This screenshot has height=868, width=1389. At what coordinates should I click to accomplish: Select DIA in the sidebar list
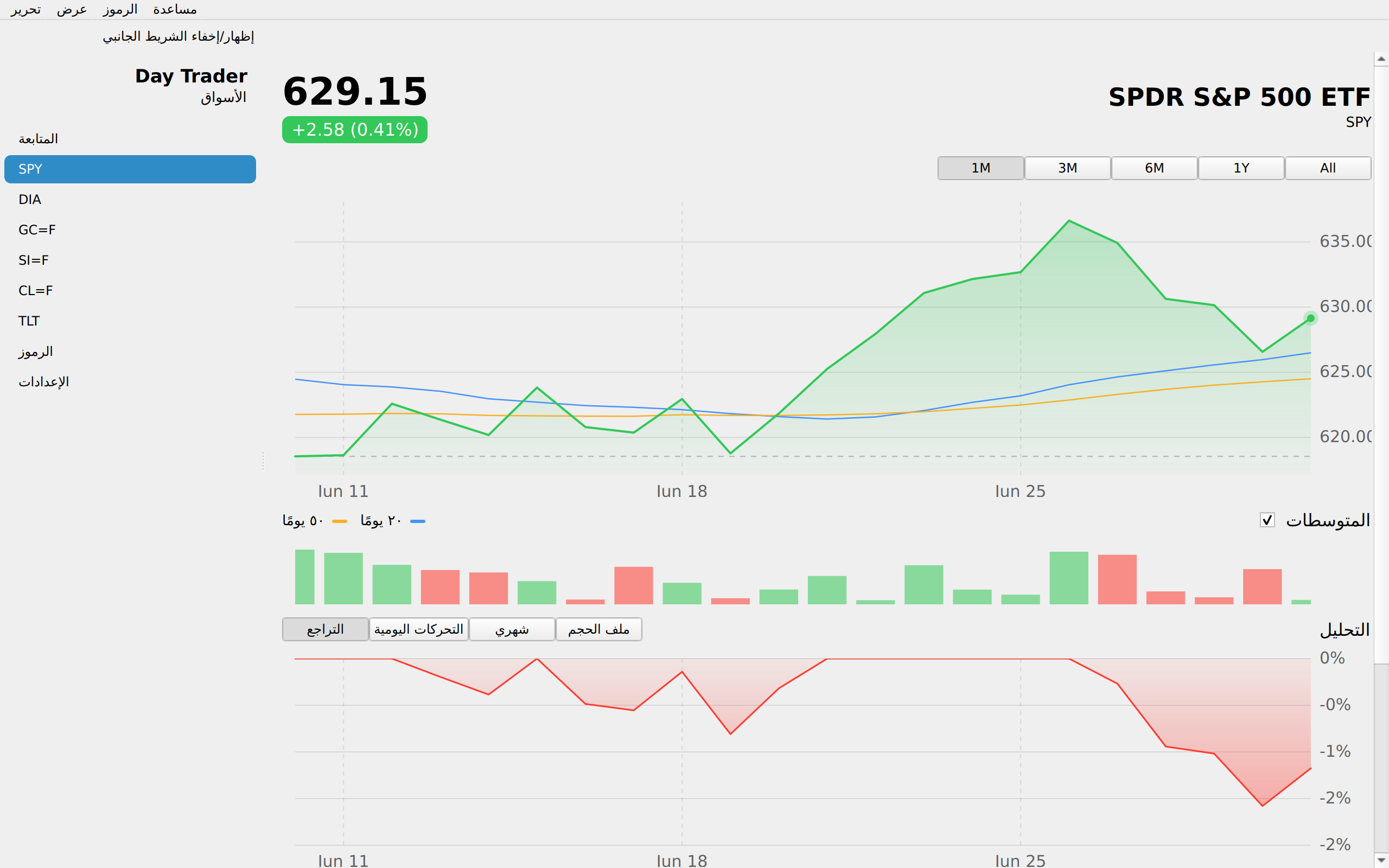(x=130, y=200)
